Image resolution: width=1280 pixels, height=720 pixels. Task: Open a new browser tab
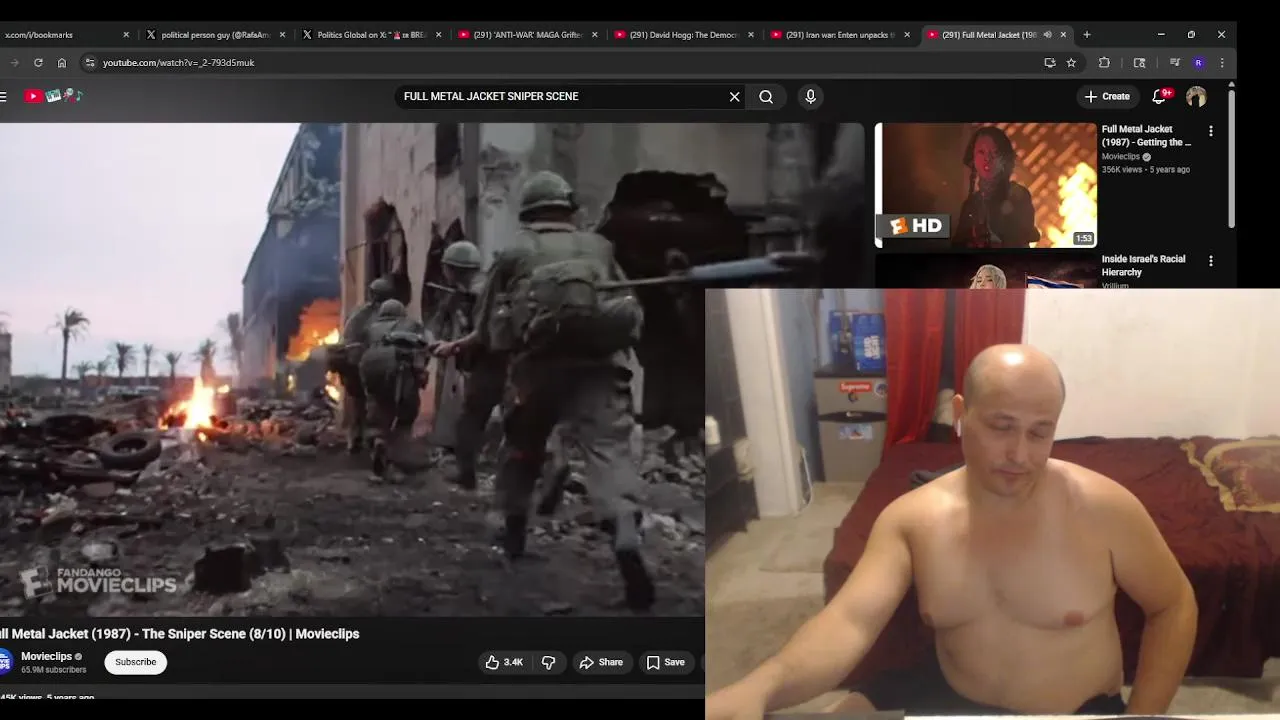point(1087,34)
